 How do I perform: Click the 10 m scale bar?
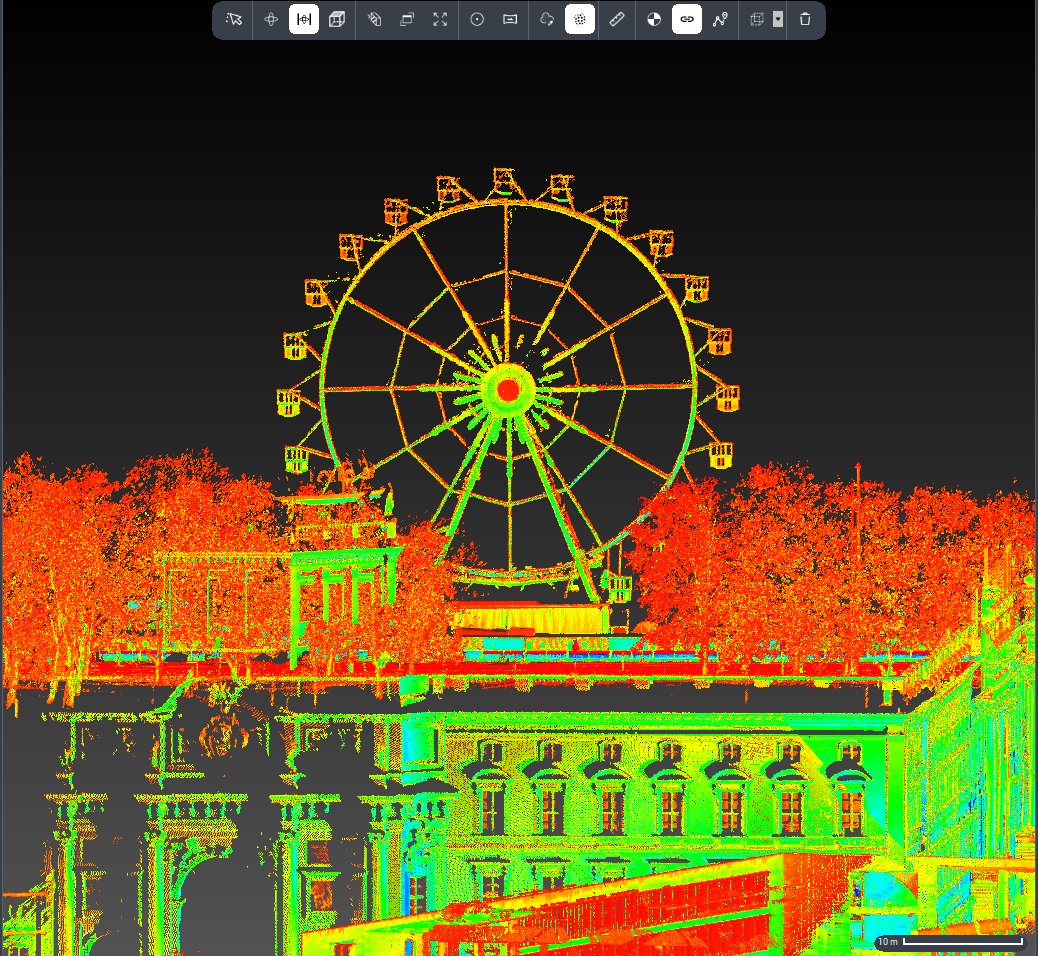(x=940, y=941)
